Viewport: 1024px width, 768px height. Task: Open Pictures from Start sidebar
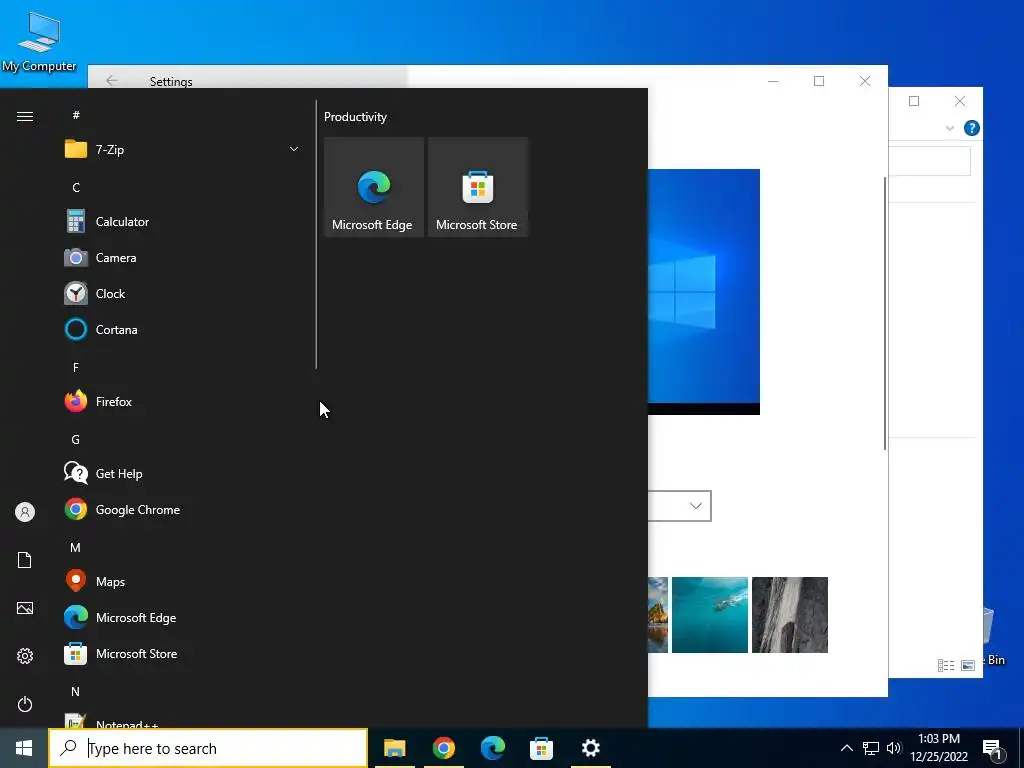(25, 609)
